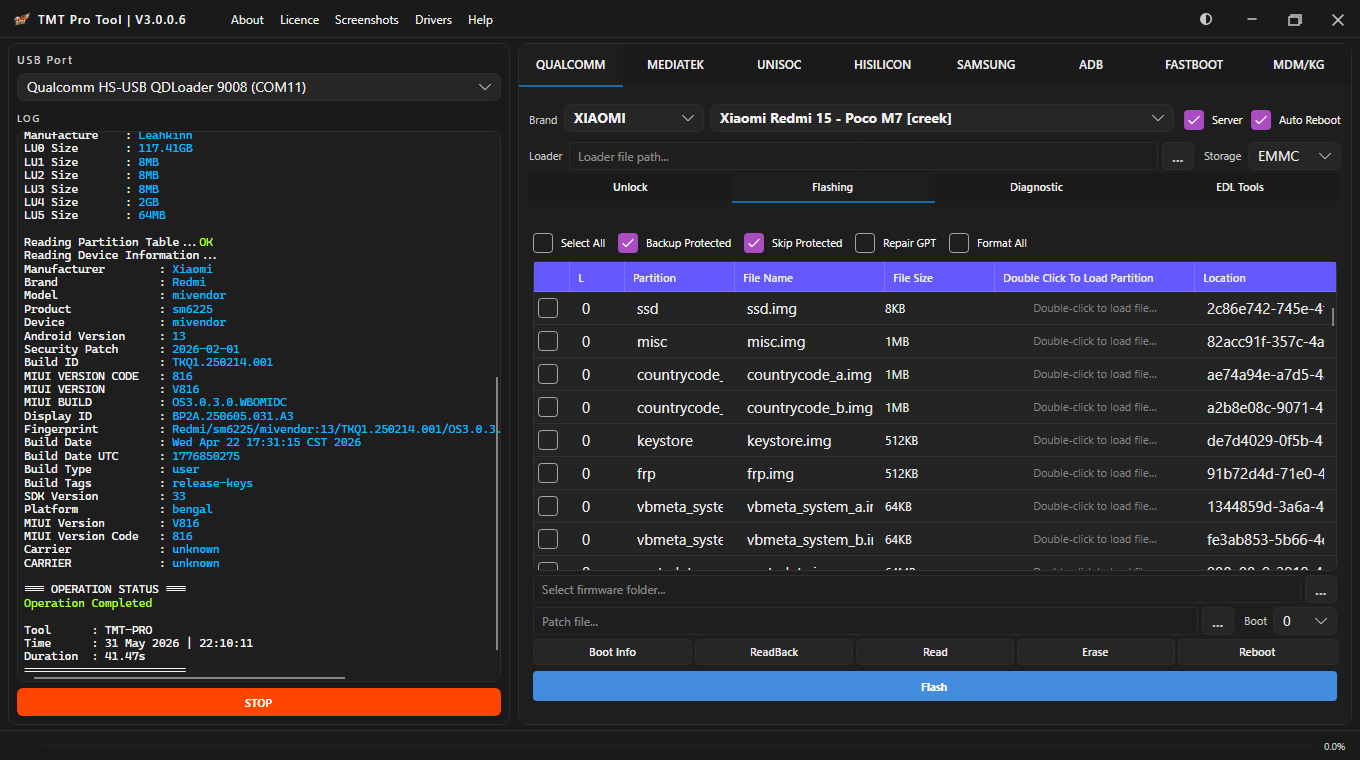Focus the Loader file path field
Screen dimensions: 1360x760
(x=863, y=156)
